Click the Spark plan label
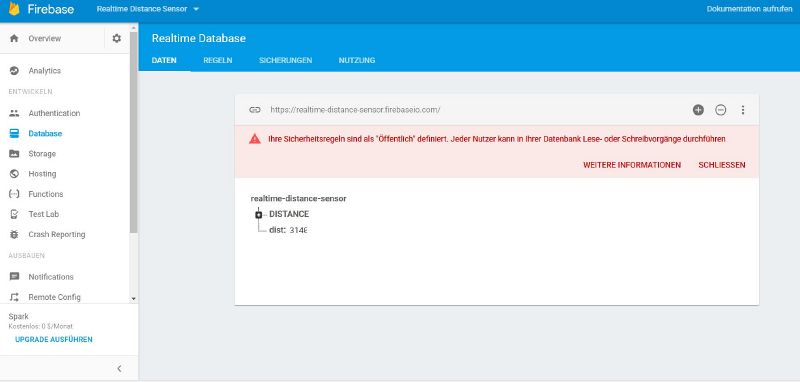This screenshot has height=382, width=800. point(19,317)
